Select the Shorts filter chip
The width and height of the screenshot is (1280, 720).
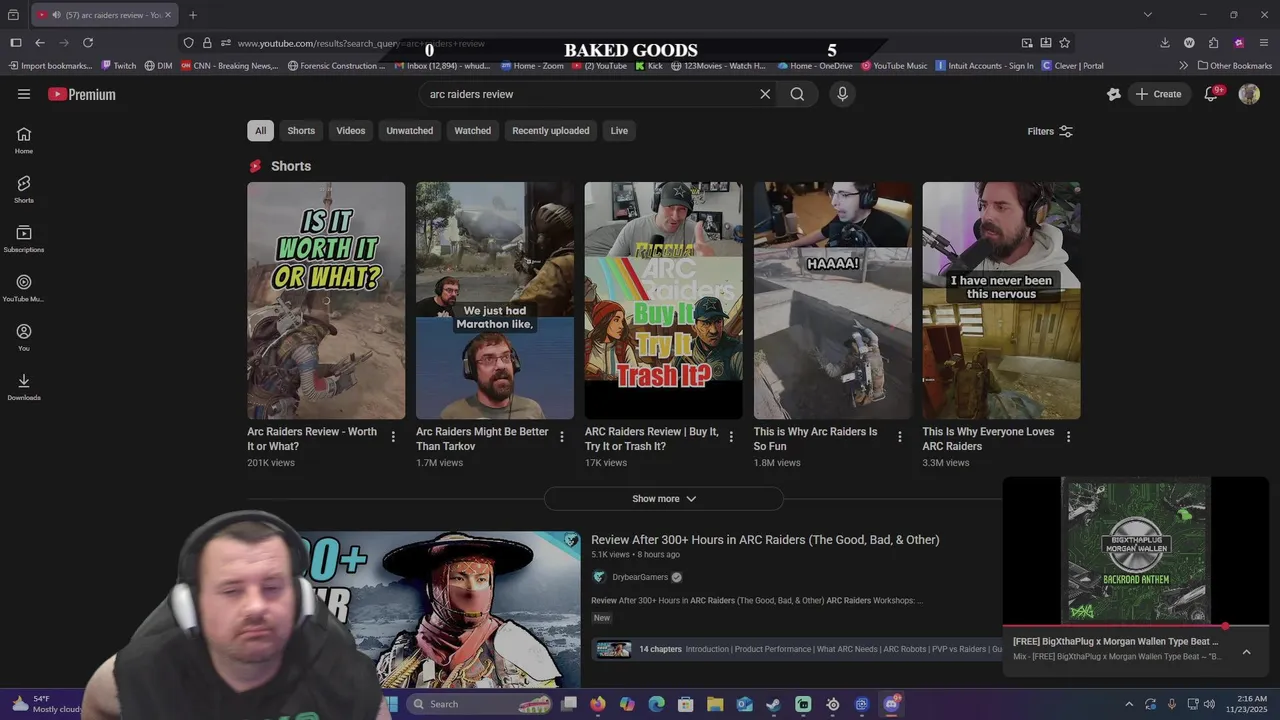[301, 131]
